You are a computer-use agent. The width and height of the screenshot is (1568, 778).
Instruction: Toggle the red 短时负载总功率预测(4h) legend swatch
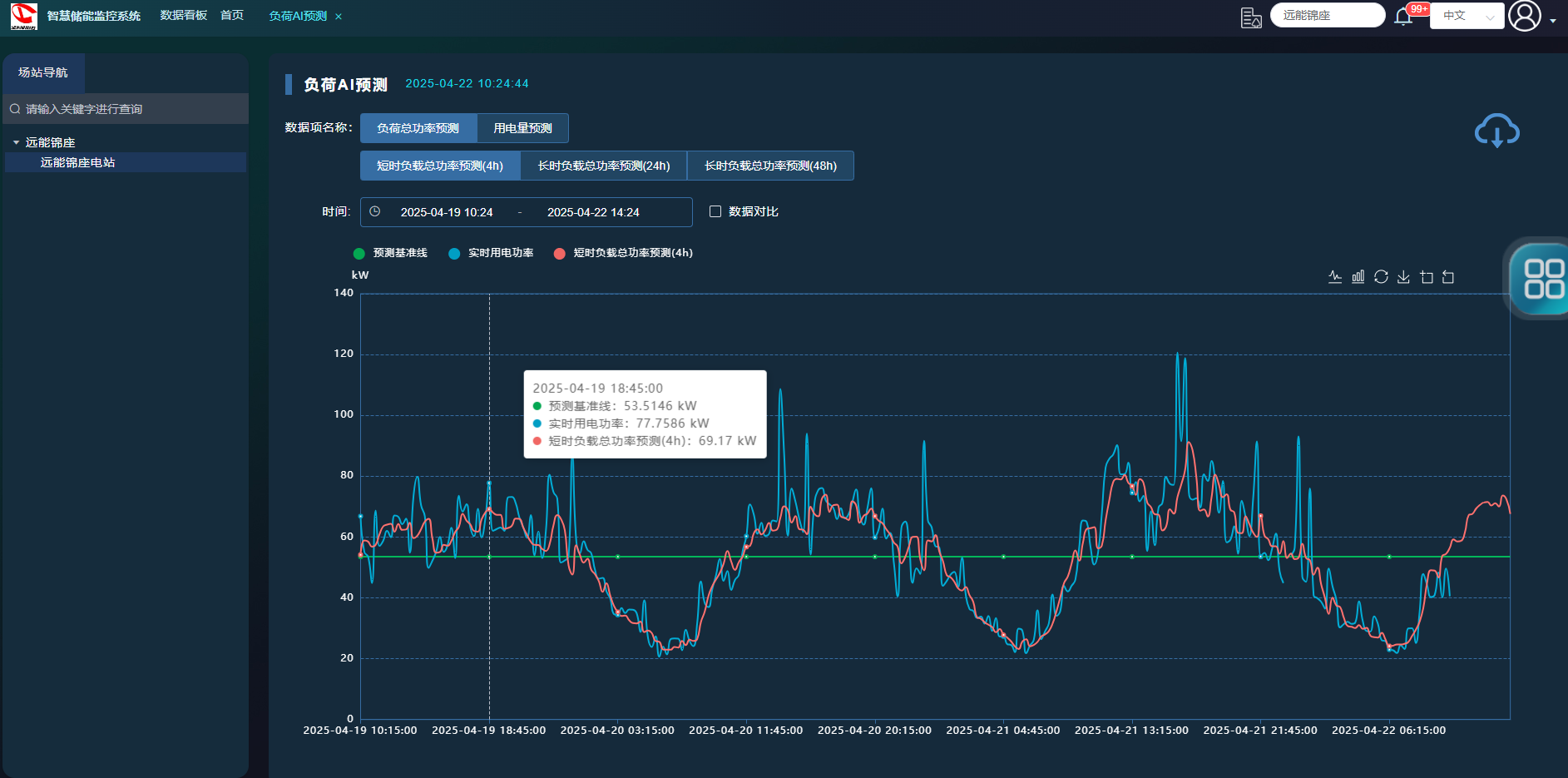[560, 254]
